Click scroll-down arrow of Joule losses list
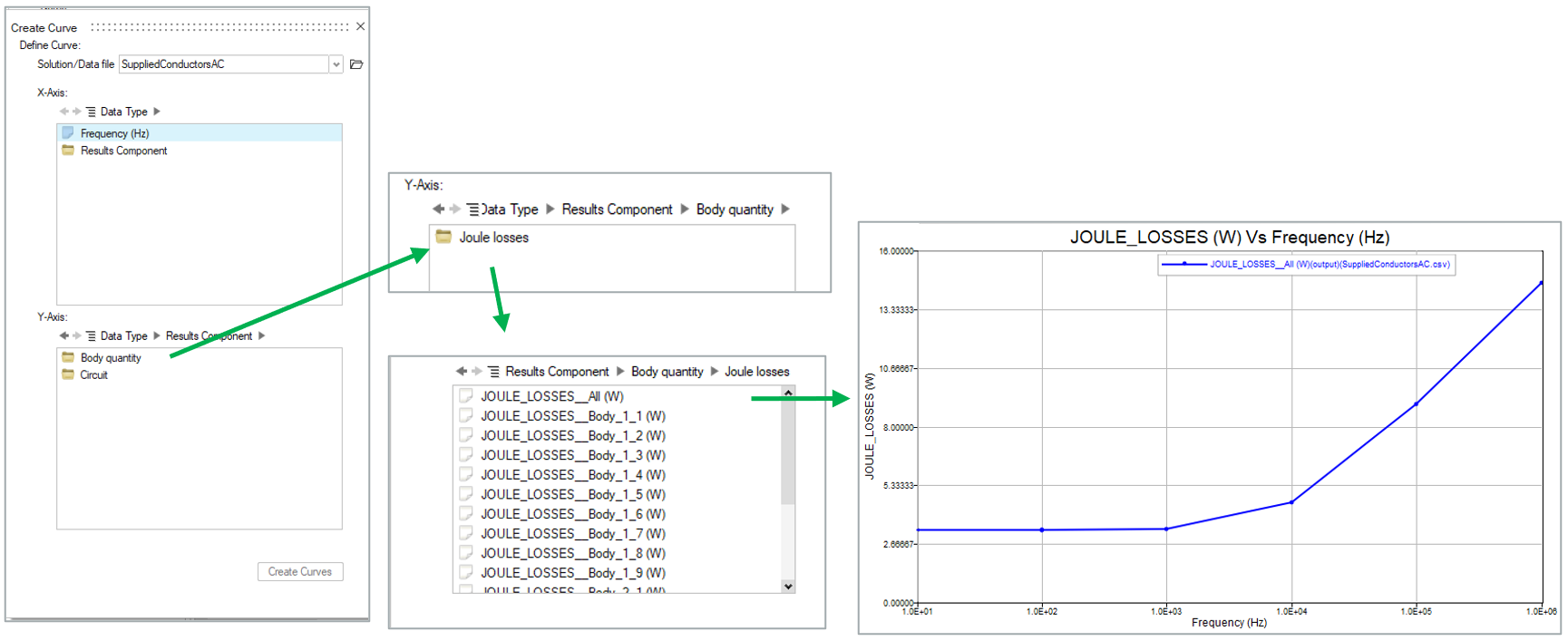Image resolution: width=1568 pixels, height=641 pixels. click(788, 587)
